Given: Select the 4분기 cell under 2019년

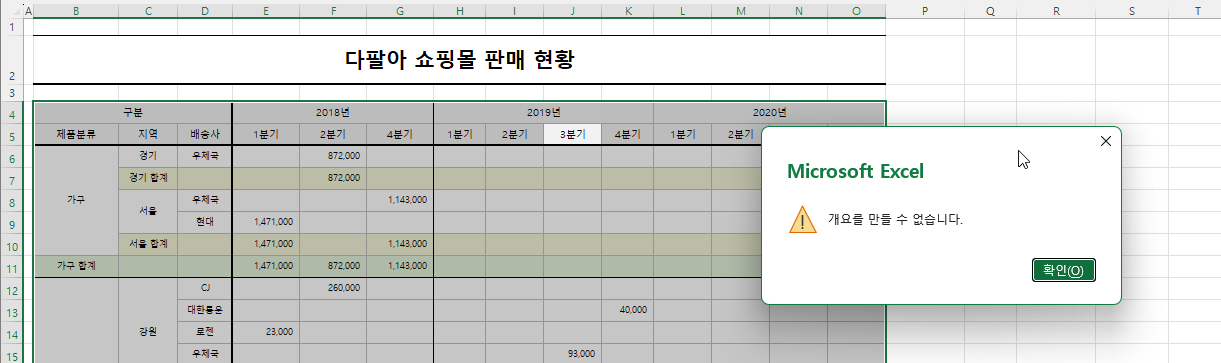Looking at the screenshot, I should (627, 134).
